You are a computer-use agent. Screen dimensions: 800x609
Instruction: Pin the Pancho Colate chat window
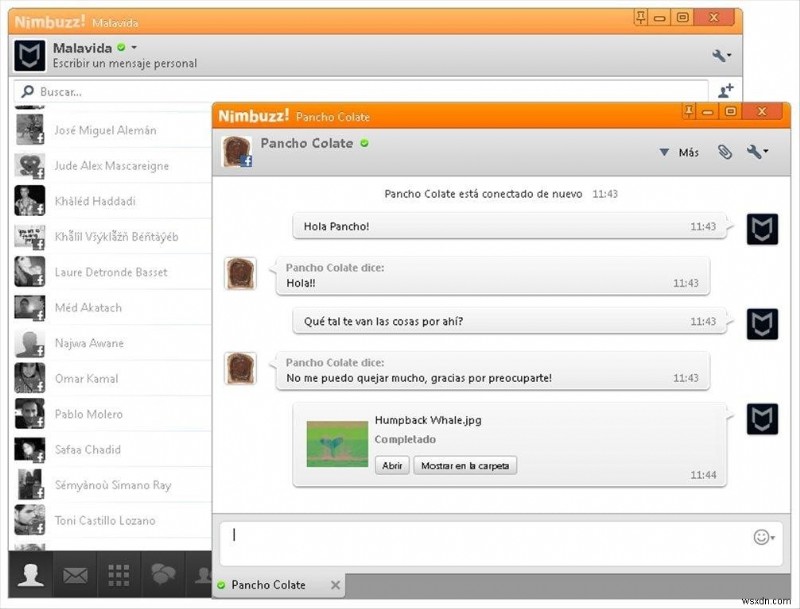688,111
